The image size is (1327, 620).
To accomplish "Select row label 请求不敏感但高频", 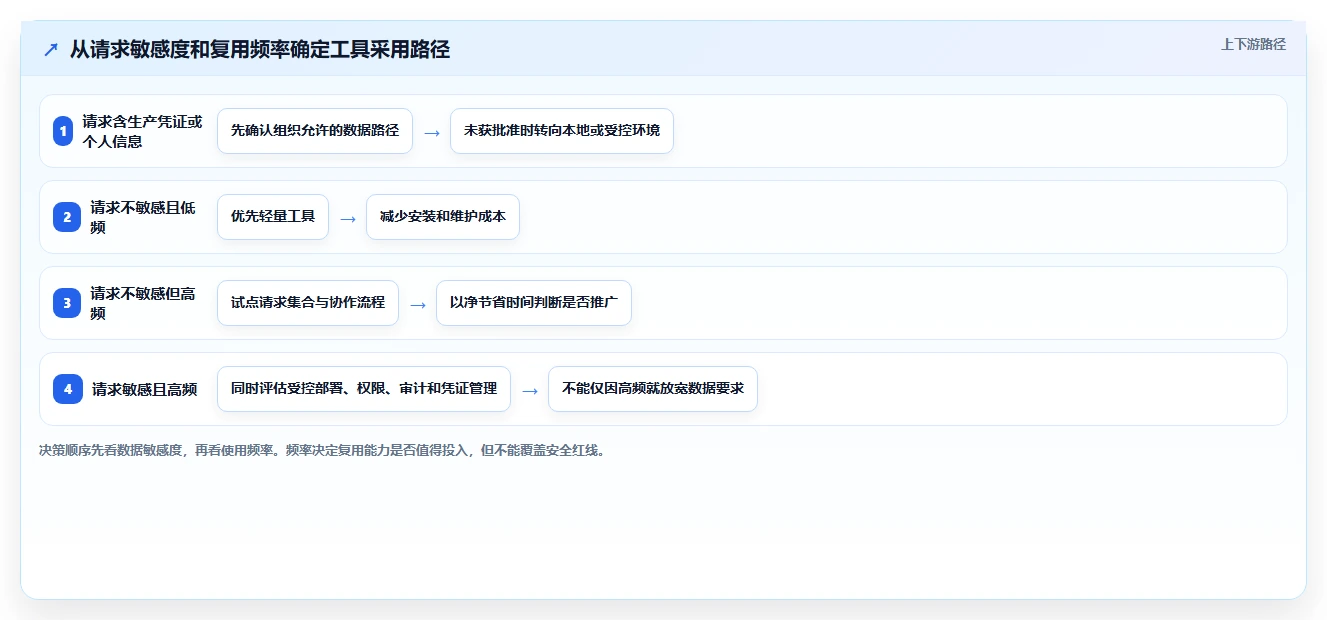I will pos(143,303).
